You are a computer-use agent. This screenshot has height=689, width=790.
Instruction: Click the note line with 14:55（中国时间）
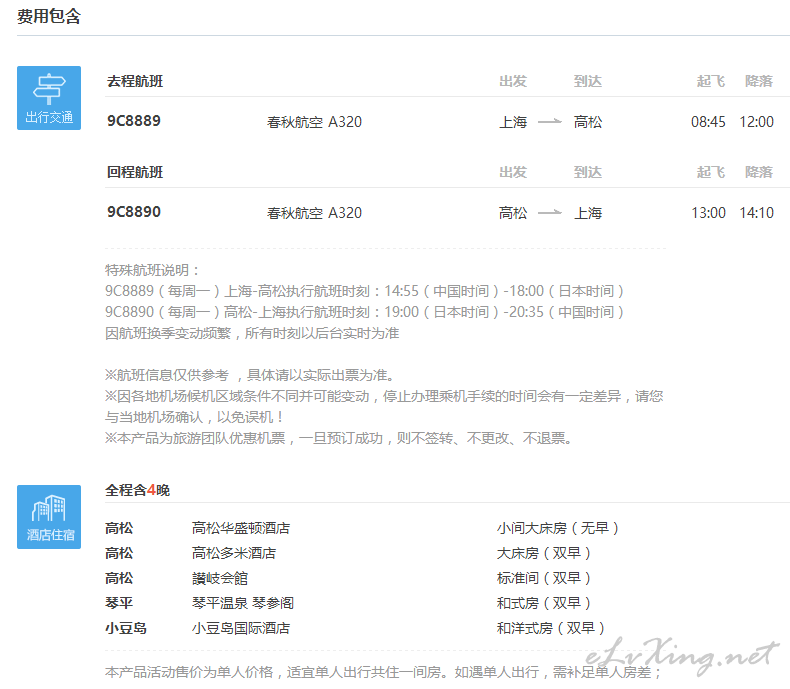364,291
